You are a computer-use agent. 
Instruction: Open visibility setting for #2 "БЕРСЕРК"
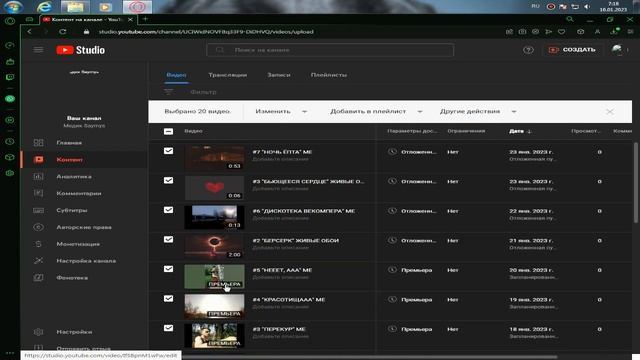click(x=412, y=240)
